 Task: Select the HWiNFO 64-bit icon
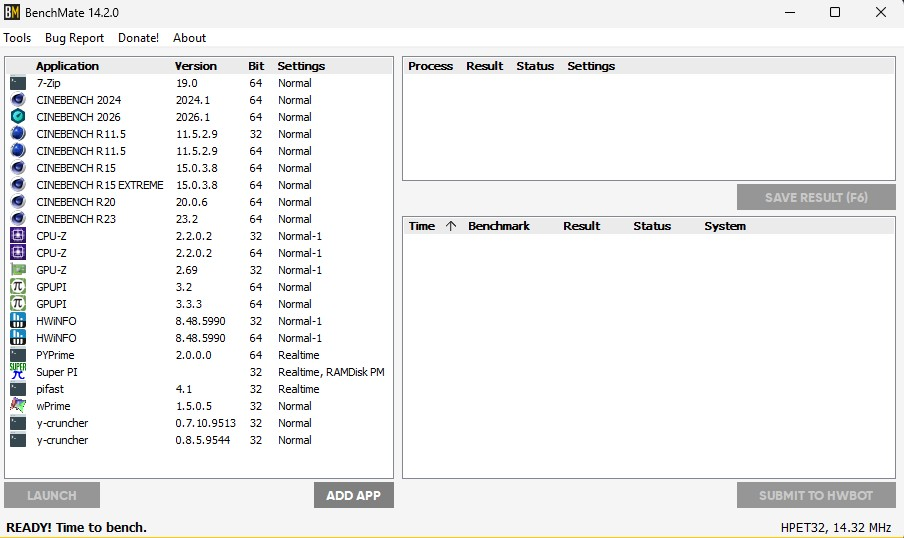click(18, 338)
